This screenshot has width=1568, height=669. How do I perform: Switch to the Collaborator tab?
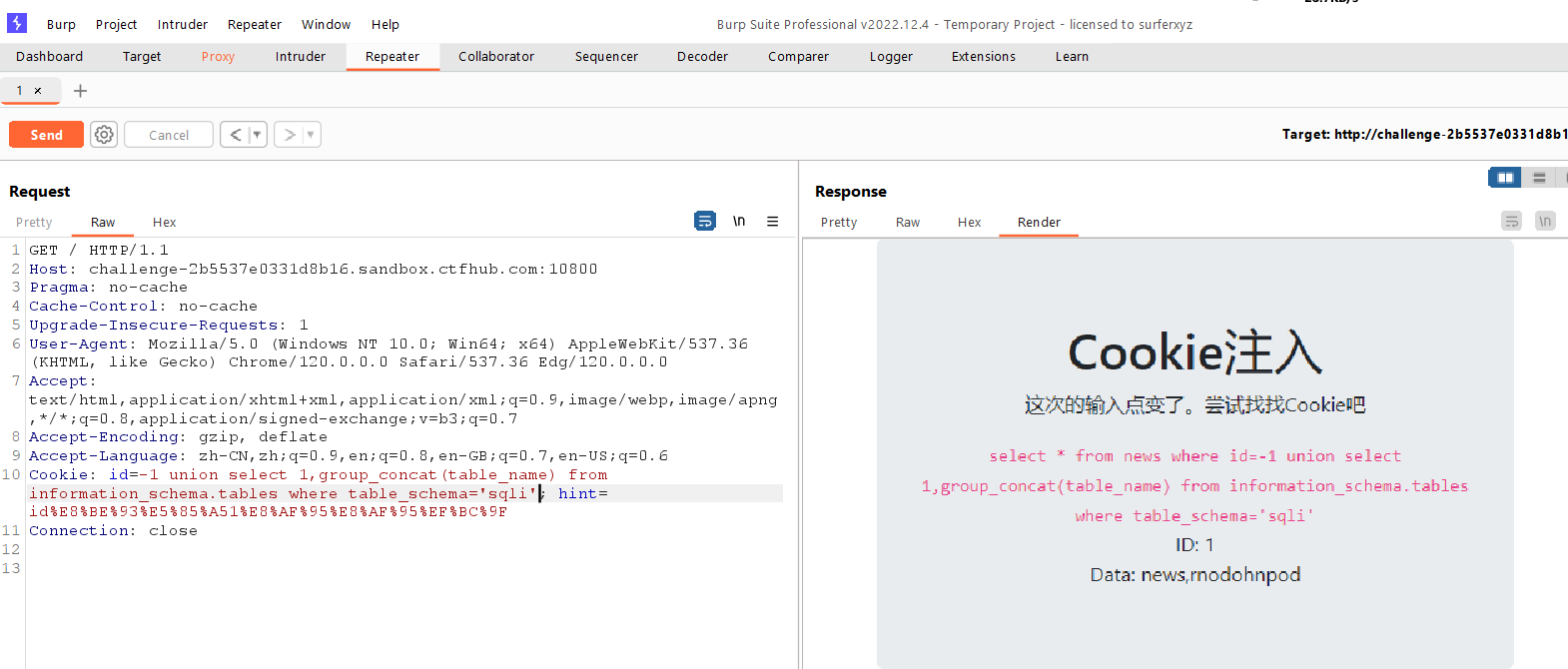[496, 57]
